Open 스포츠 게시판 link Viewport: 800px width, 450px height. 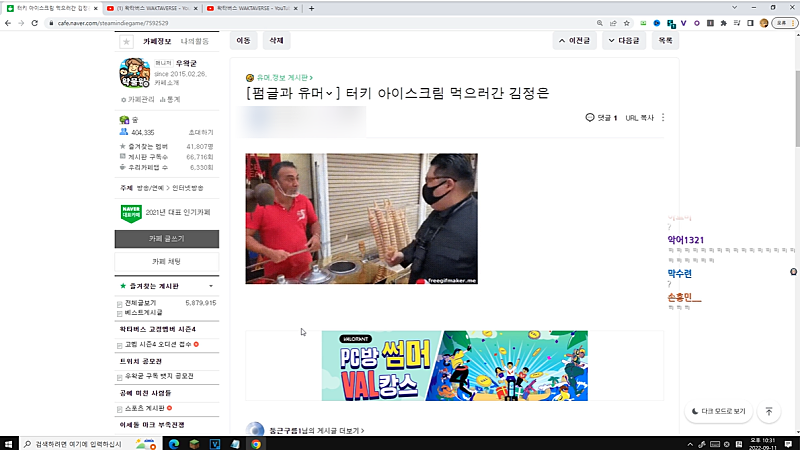pyautogui.click(x=145, y=408)
